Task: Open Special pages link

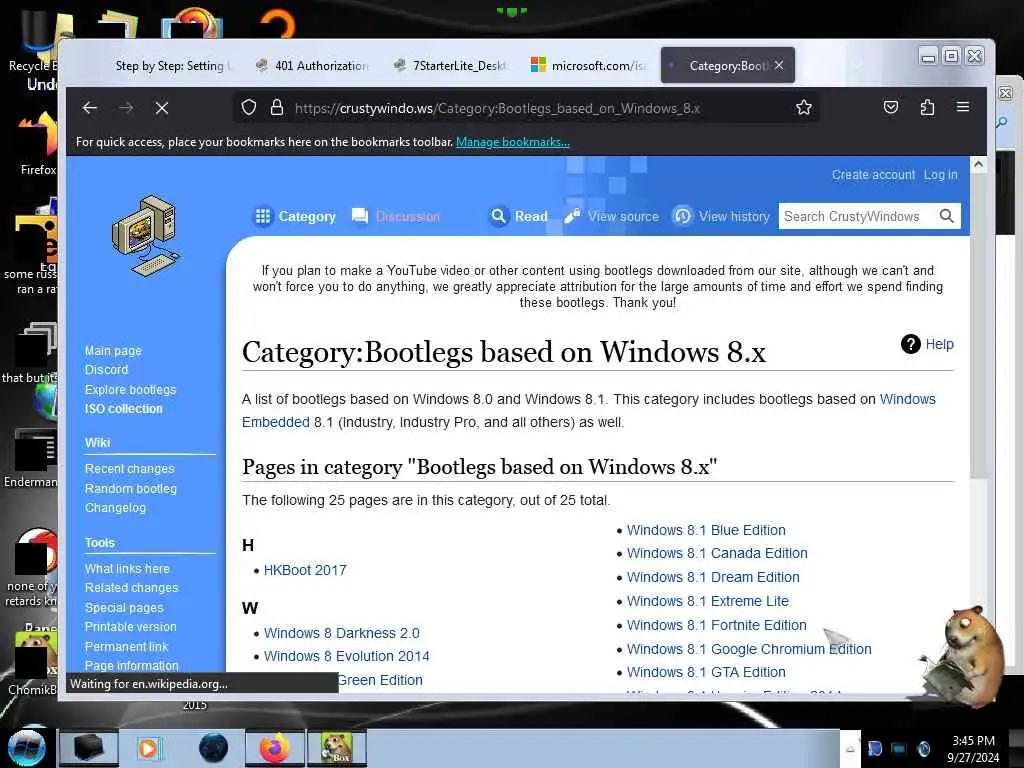Action: tap(124, 607)
